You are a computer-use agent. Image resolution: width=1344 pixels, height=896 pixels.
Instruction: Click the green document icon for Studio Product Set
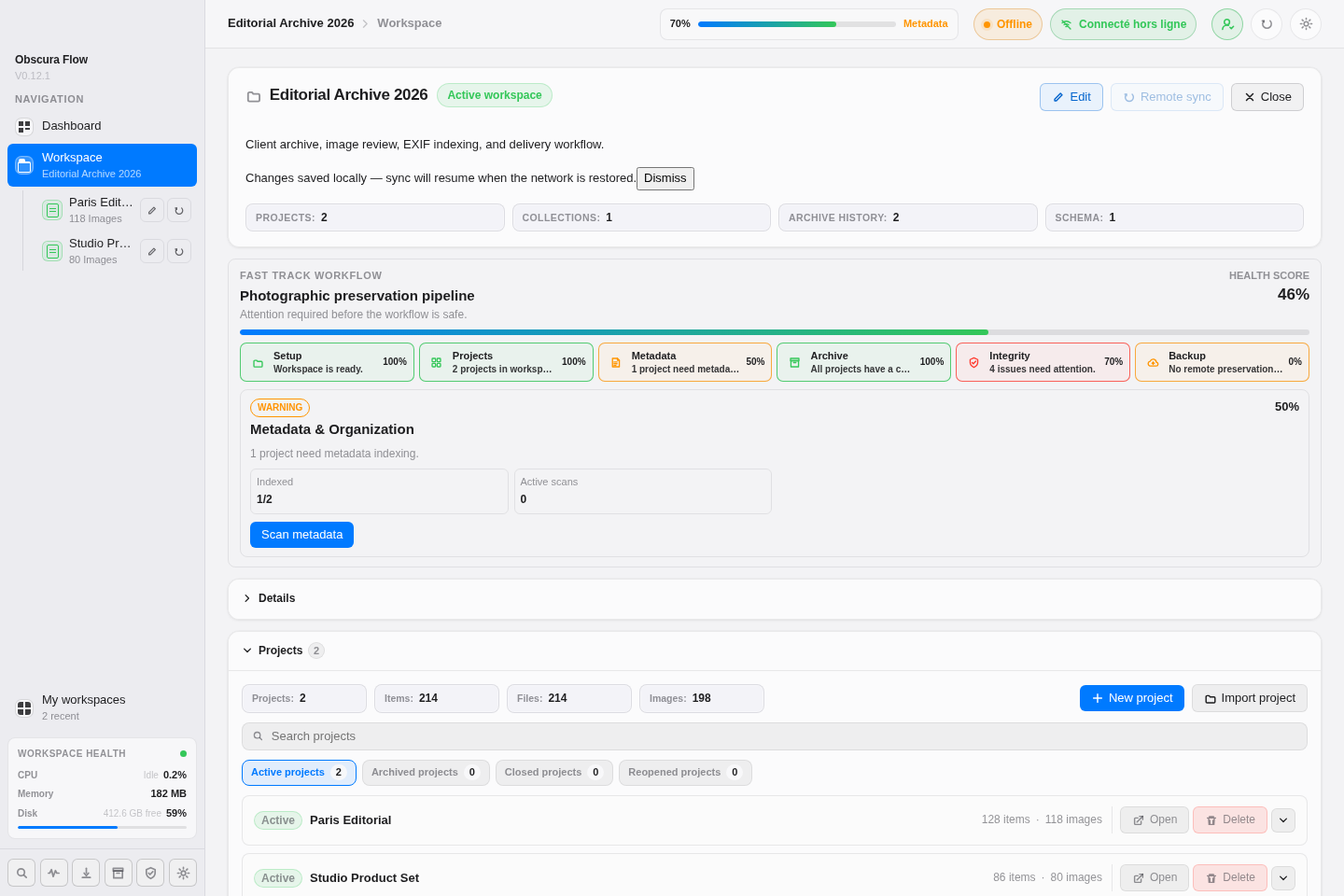click(x=52, y=251)
